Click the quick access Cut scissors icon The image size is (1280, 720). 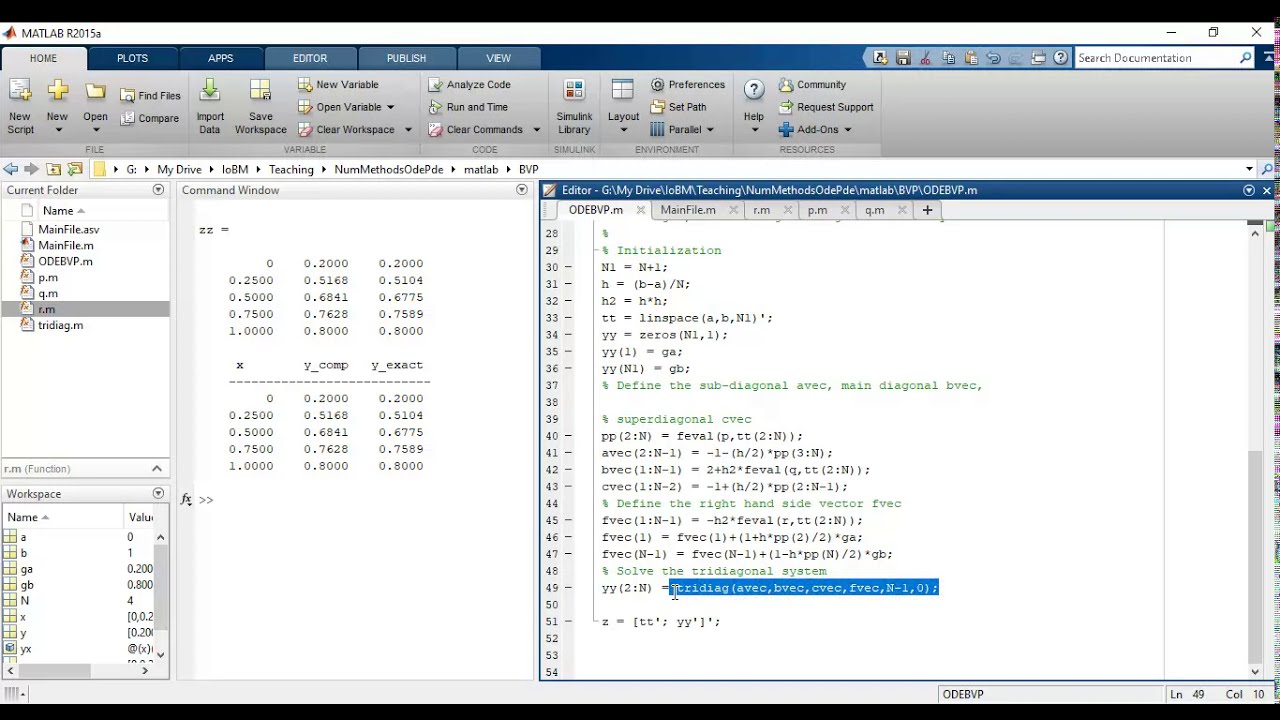pyautogui.click(x=926, y=58)
